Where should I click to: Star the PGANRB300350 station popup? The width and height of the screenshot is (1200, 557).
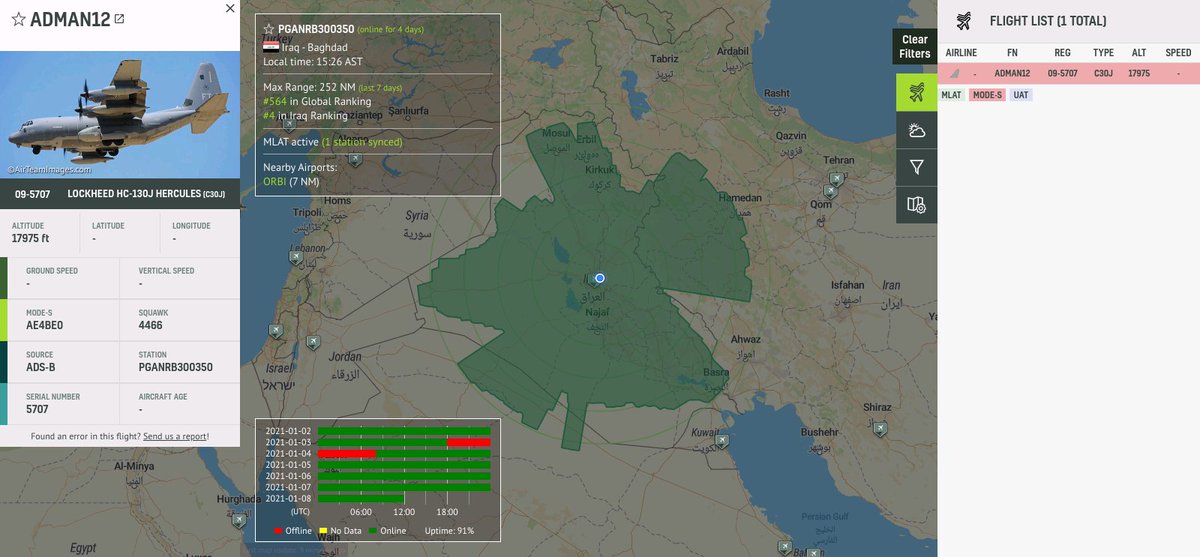[269, 29]
